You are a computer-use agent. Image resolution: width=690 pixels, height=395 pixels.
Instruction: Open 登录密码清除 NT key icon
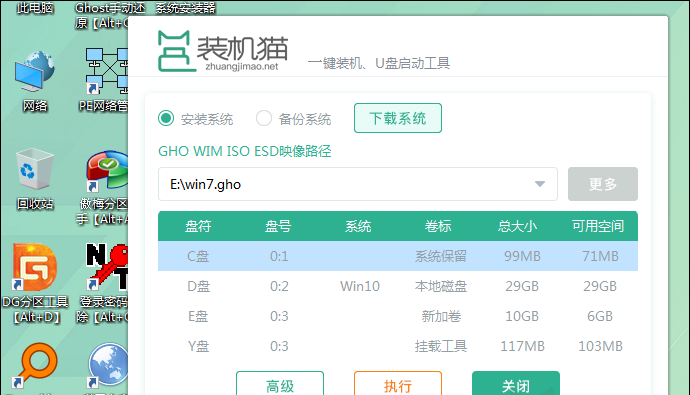point(106,267)
